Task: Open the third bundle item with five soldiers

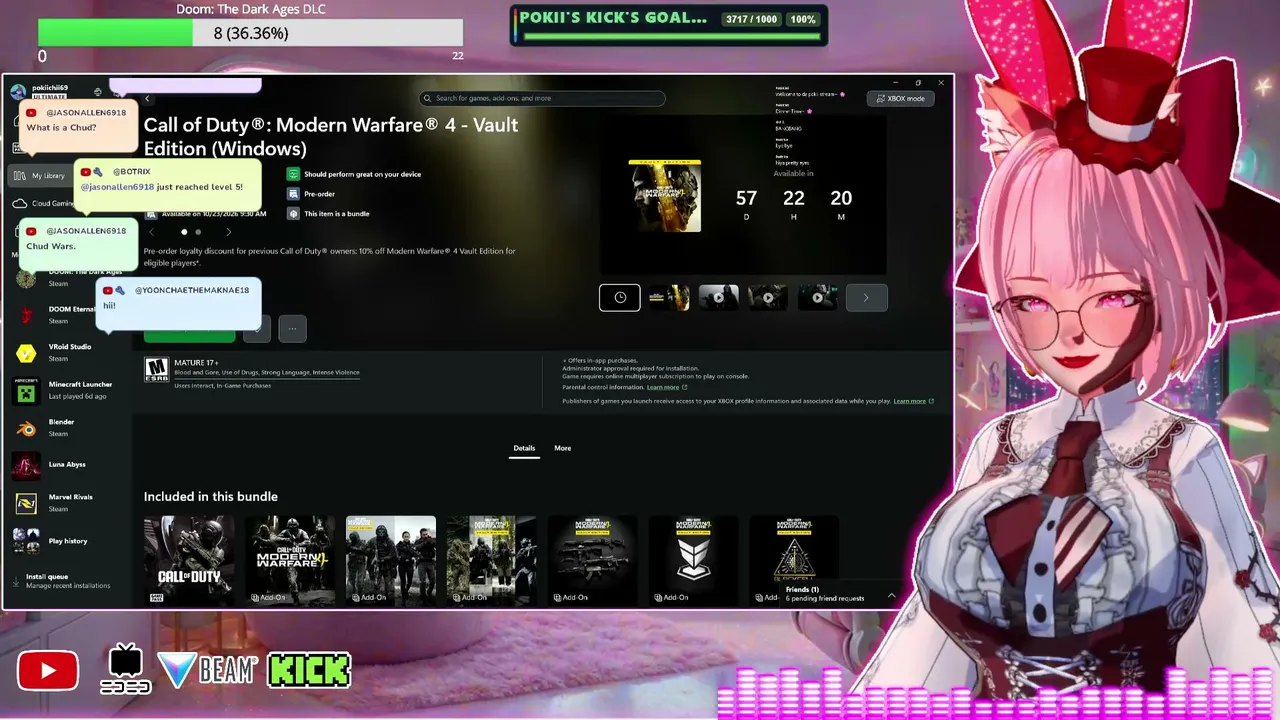Action: tap(391, 560)
